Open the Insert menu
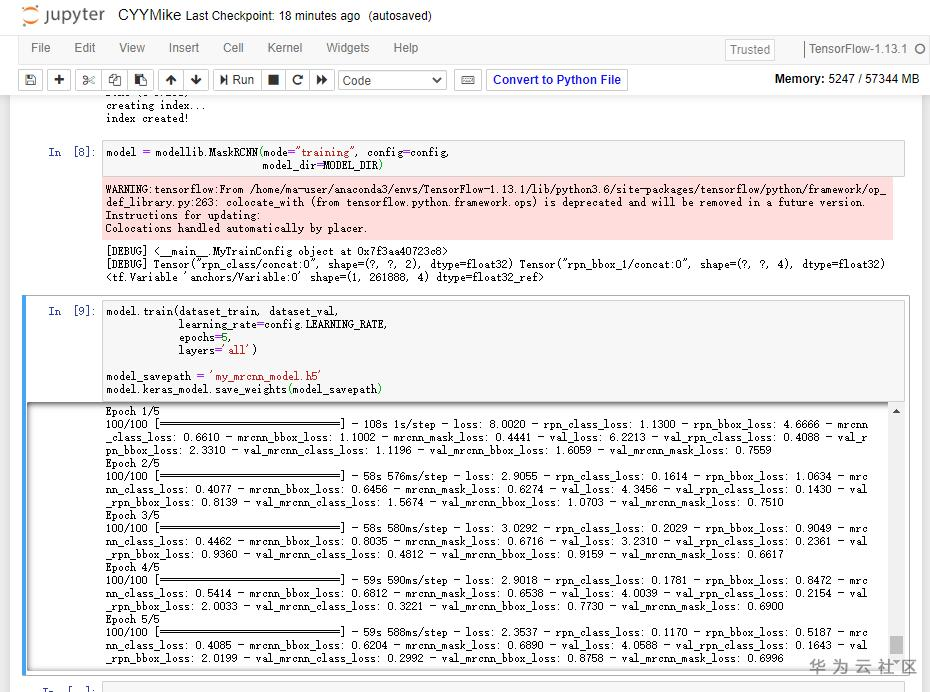This screenshot has width=930, height=692. (184, 48)
